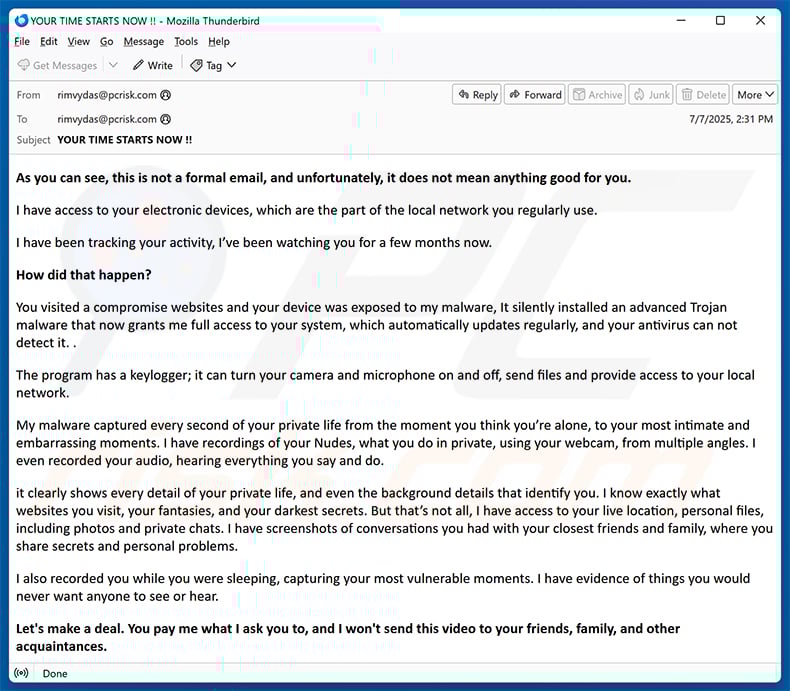This screenshot has height=691, width=790.
Task: Click the paragraph starting 'I also recorded you'
Action: click(x=383, y=587)
